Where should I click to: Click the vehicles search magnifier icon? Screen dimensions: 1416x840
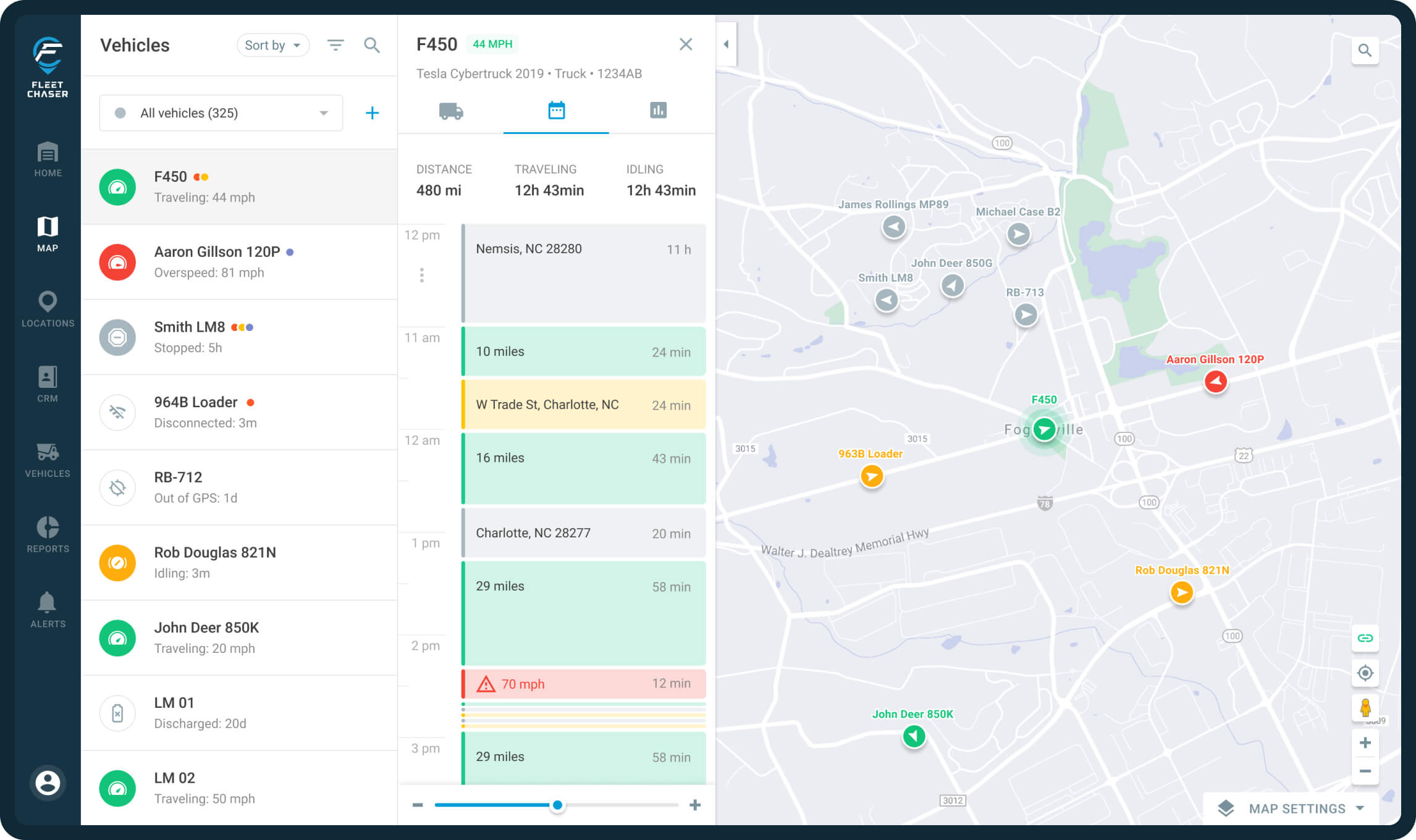[x=371, y=45]
